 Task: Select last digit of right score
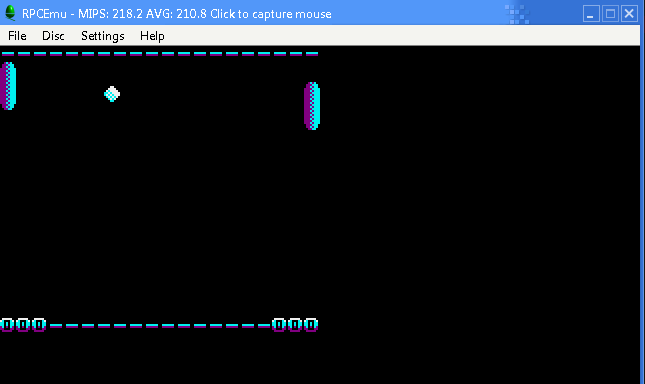tap(311, 325)
